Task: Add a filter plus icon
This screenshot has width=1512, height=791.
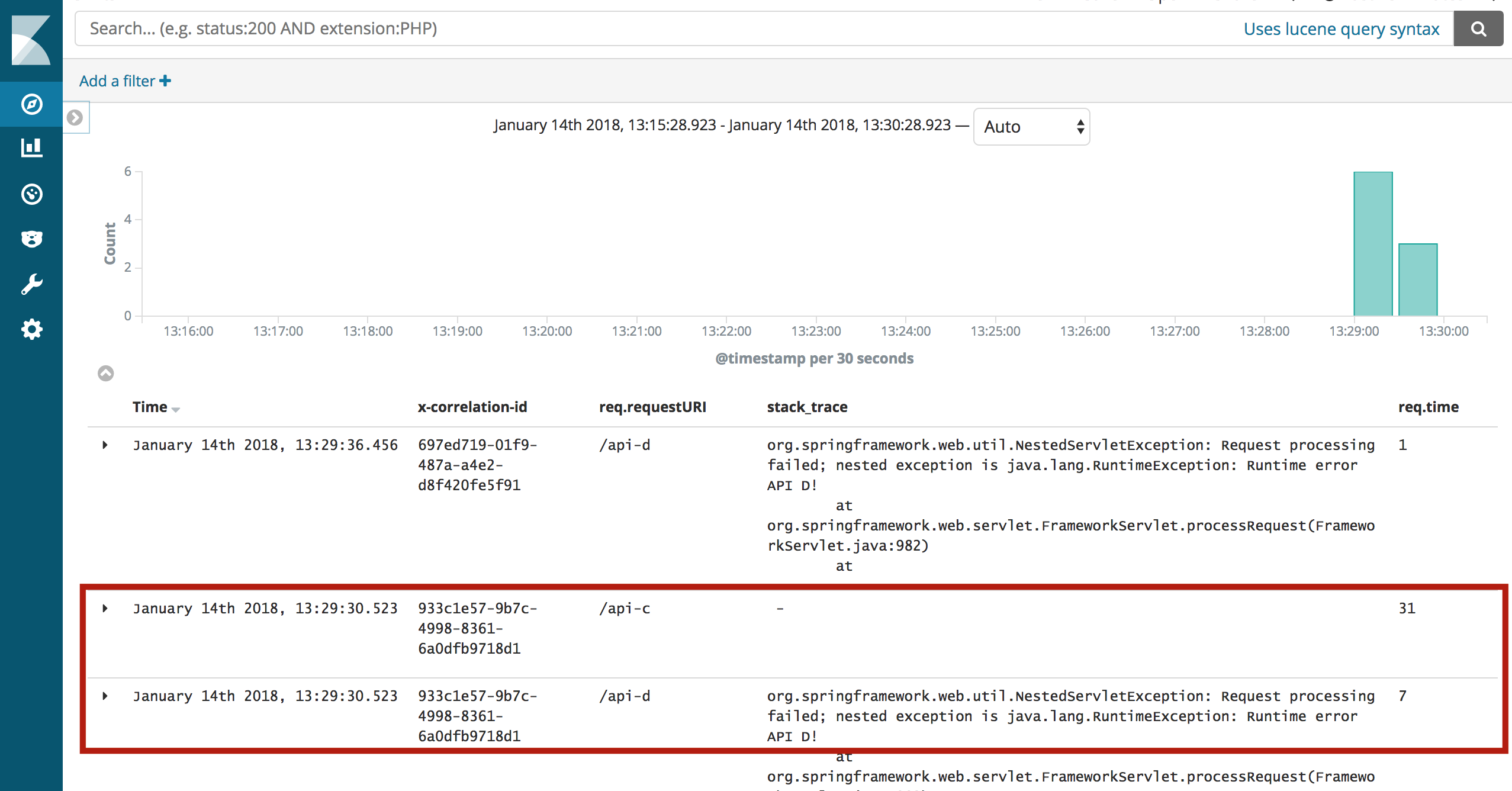Action: (x=165, y=81)
